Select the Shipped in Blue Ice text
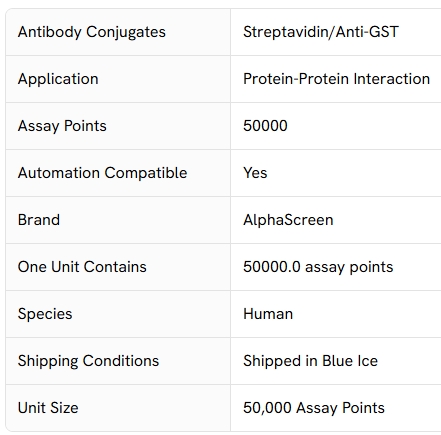Viewport: 441px width, 435px height. click(310, 361)
